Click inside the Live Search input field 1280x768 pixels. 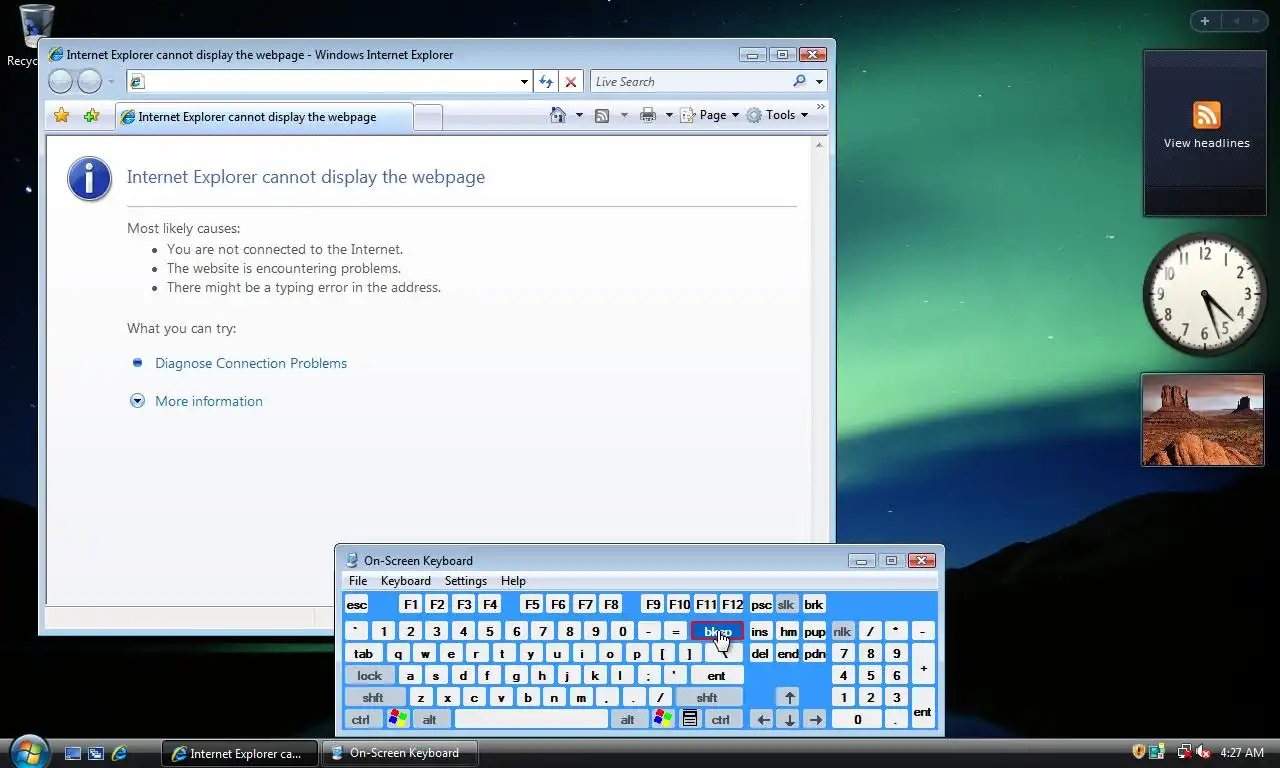[x=688, y=82]
